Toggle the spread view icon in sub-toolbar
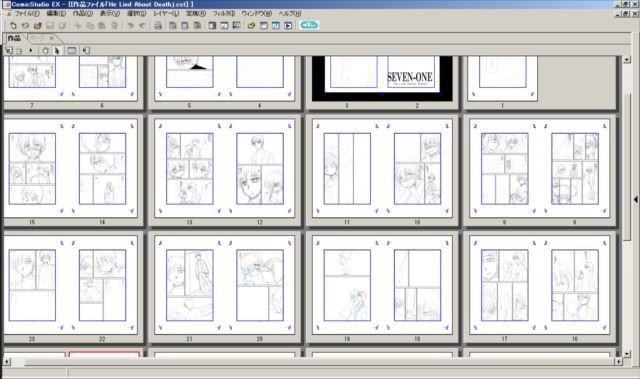Viewport: 640px width, 379px height. [71, 51]
